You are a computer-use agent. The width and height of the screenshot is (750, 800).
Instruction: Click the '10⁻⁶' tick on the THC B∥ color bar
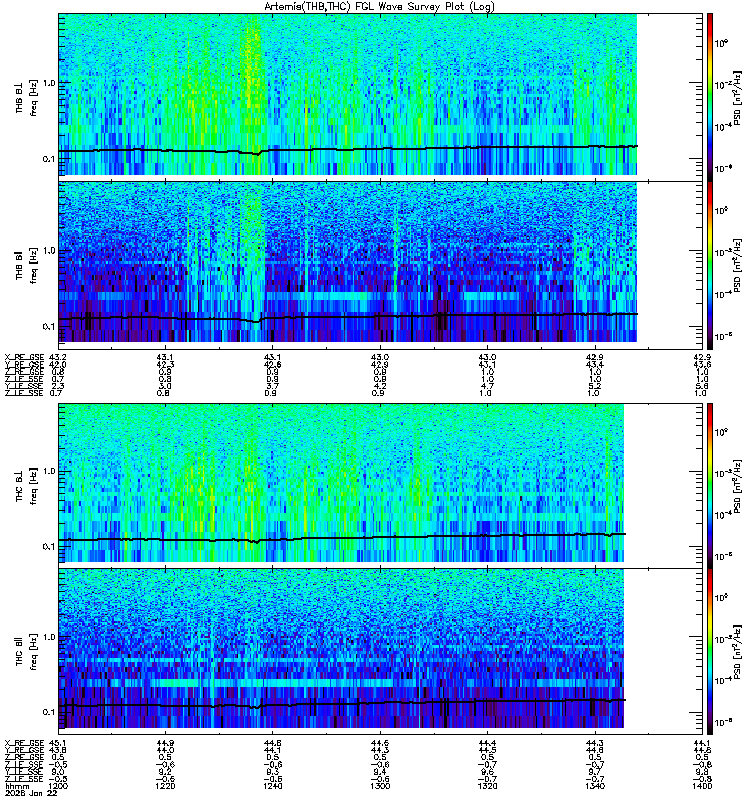click(723, 721)
